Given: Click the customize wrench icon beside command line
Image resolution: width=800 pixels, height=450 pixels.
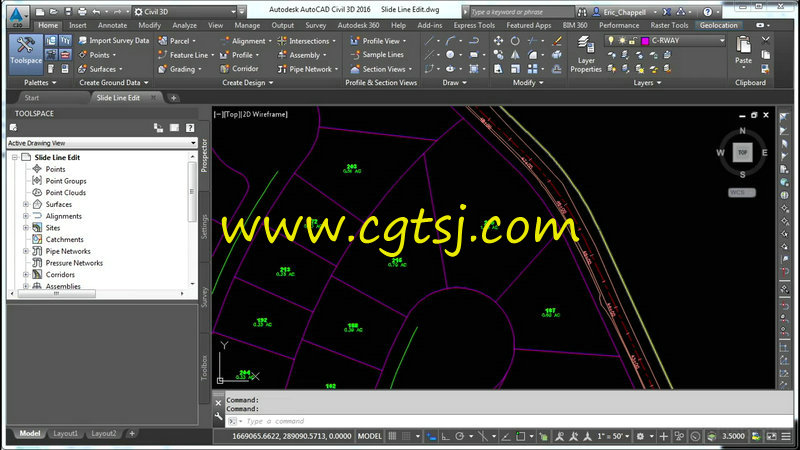Looking at the screenshot, I should pos(218,417).
